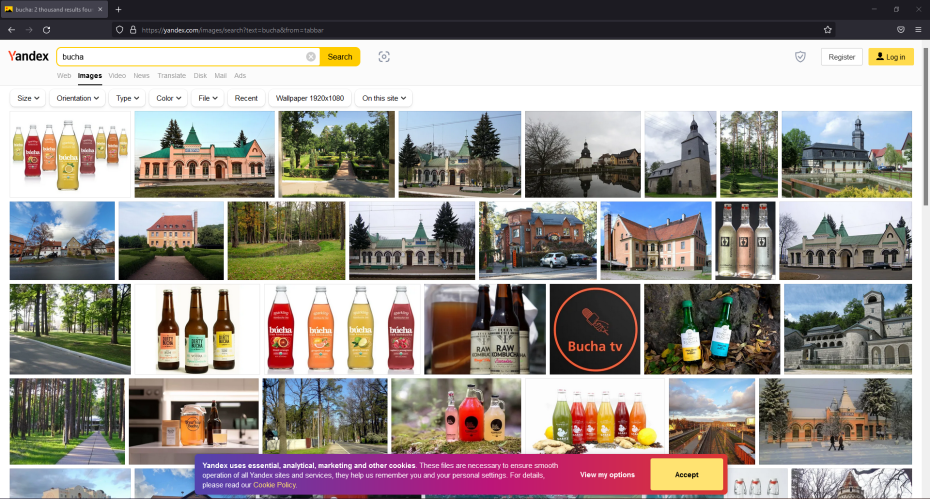Click the Yandex logo
The image size is (930, 499).
(28, 56)
